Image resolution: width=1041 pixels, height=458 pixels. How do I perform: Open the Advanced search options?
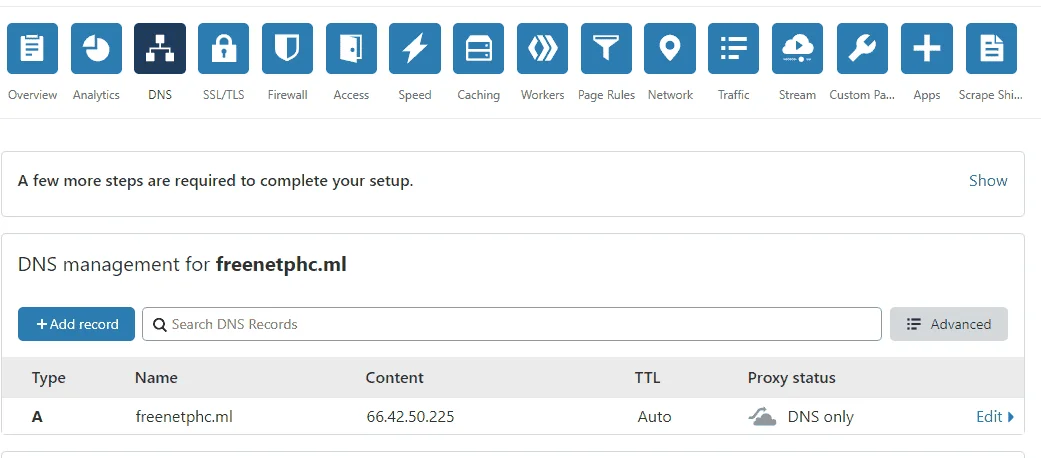[x=949, y=324]
